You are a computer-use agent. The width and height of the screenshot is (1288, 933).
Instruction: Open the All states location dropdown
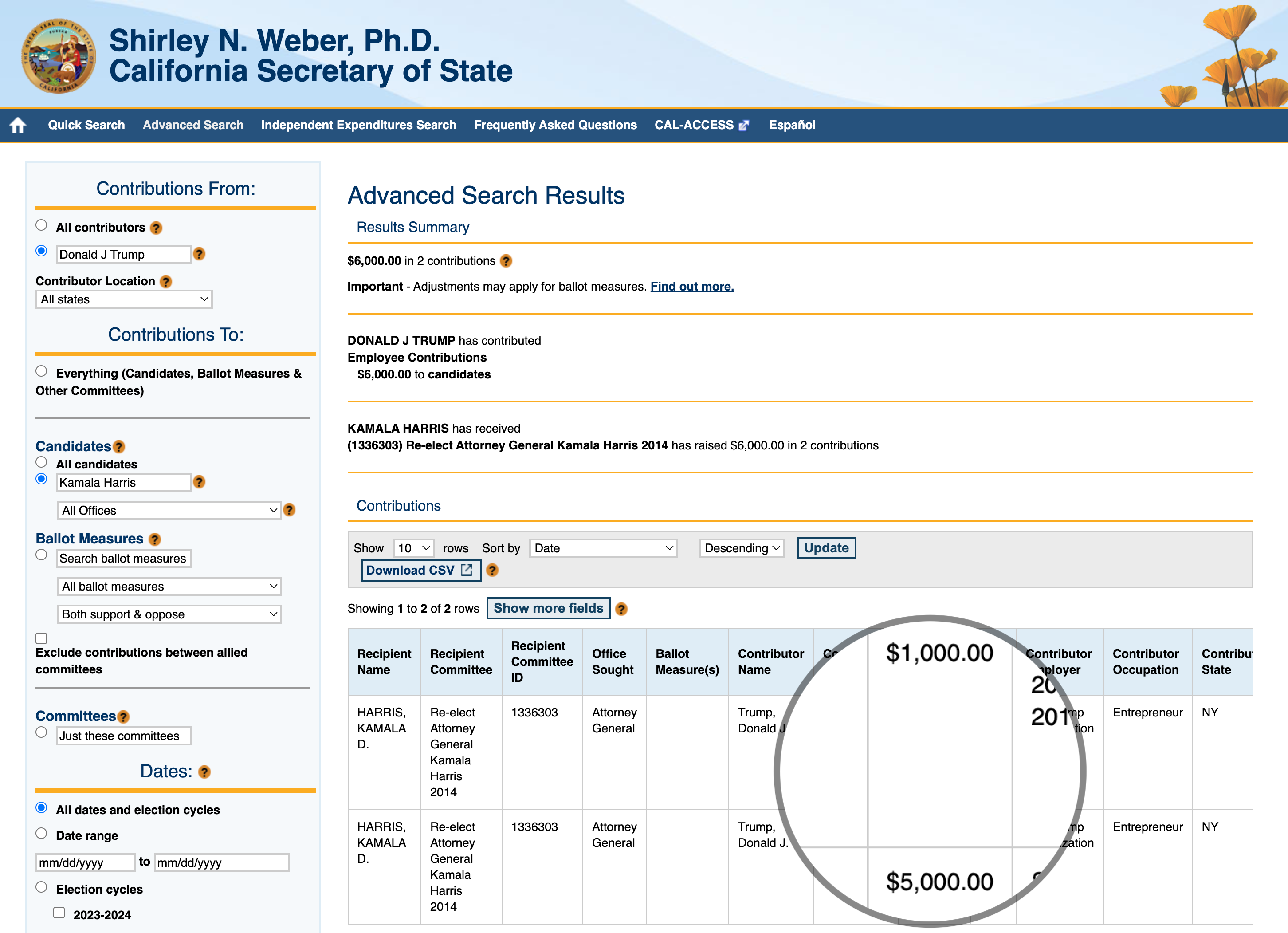124,299
